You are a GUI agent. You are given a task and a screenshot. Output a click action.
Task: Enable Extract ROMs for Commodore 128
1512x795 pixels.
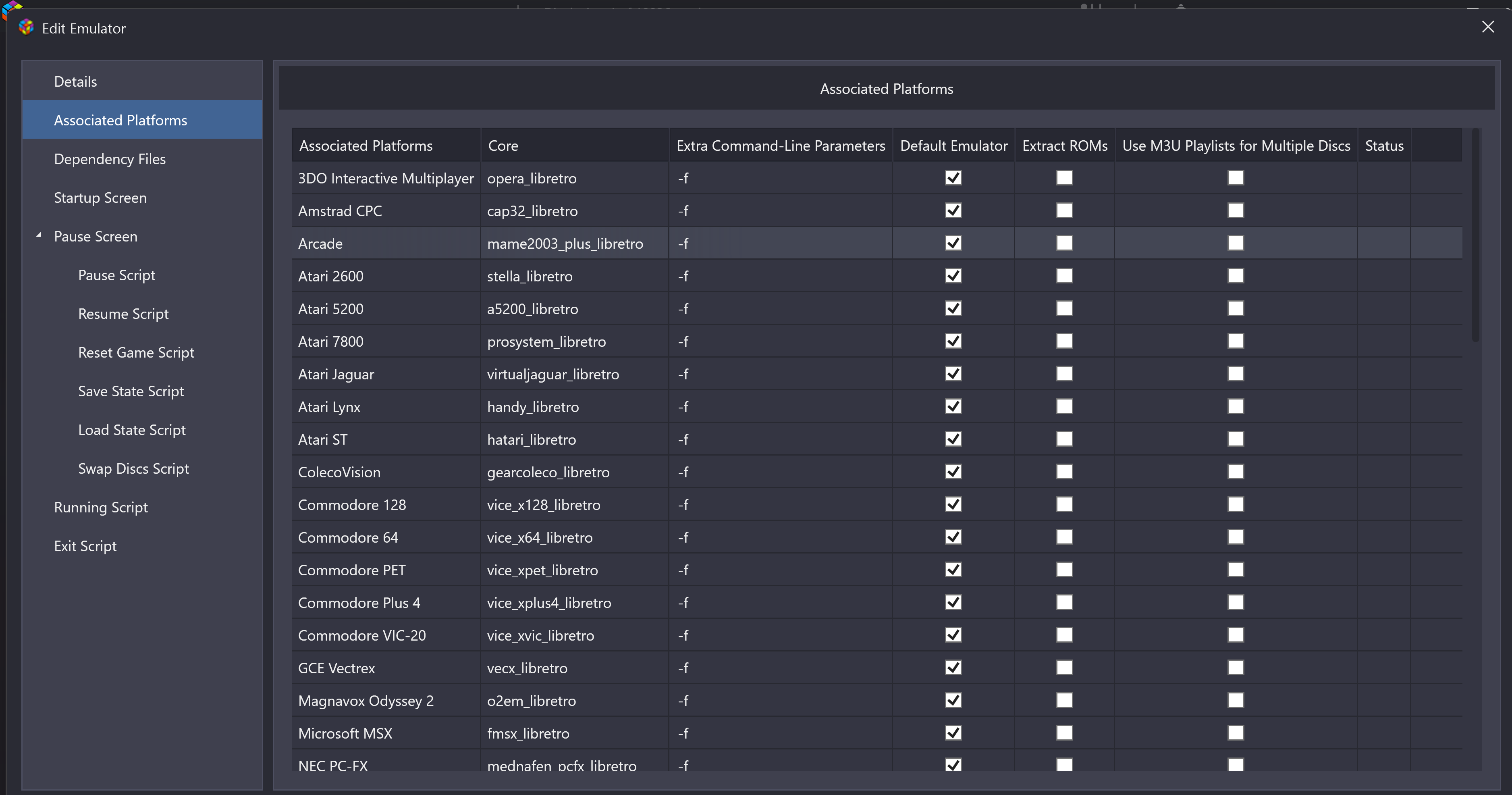click(x=1064, y=504)
